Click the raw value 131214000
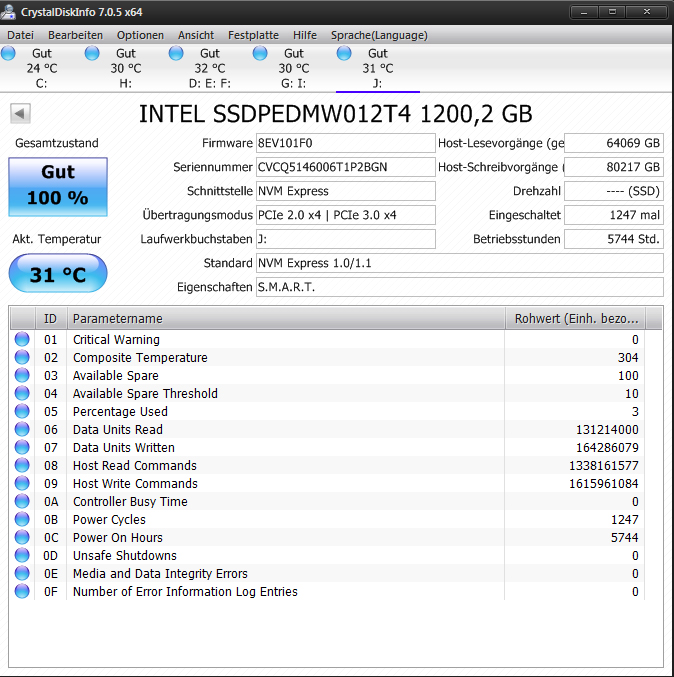Image resolution: width=674 pixels, height=677 pixels. click(x=607, y=430)
